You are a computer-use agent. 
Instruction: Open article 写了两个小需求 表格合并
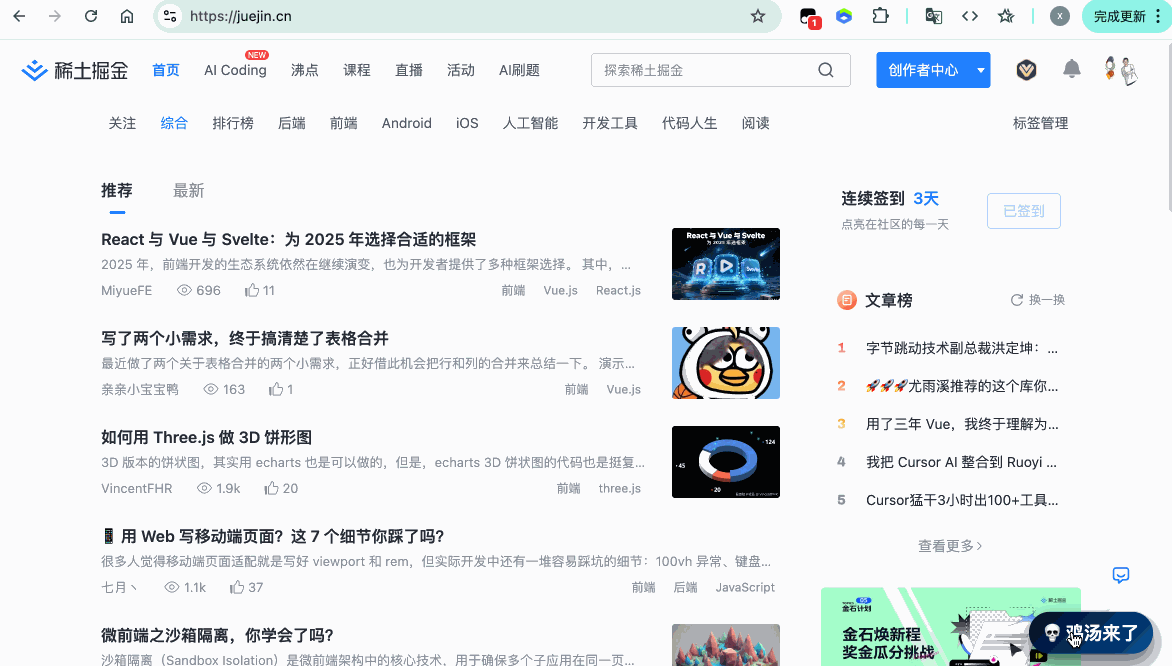pyautogui.click(x=244, y=339)
